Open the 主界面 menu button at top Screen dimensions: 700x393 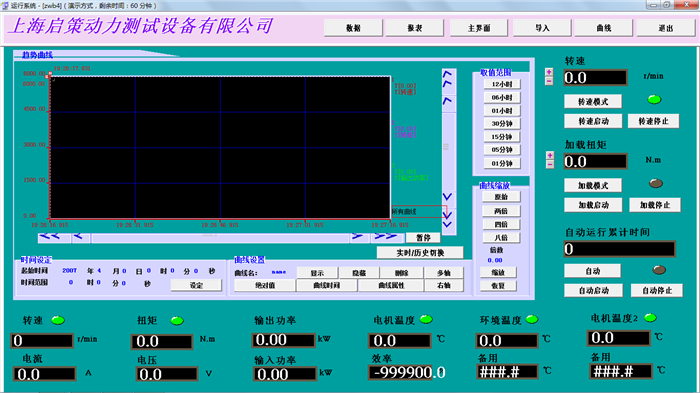(x=479, y=28)
